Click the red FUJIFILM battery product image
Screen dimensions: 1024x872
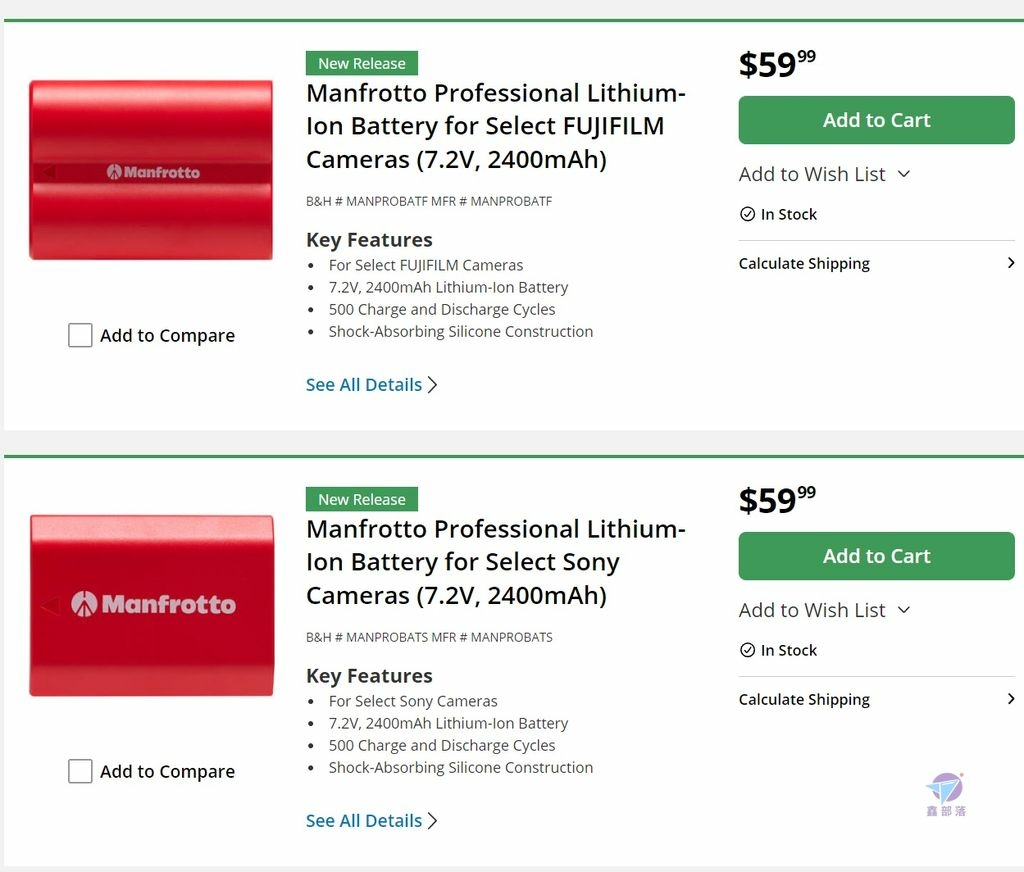[151, 170]
